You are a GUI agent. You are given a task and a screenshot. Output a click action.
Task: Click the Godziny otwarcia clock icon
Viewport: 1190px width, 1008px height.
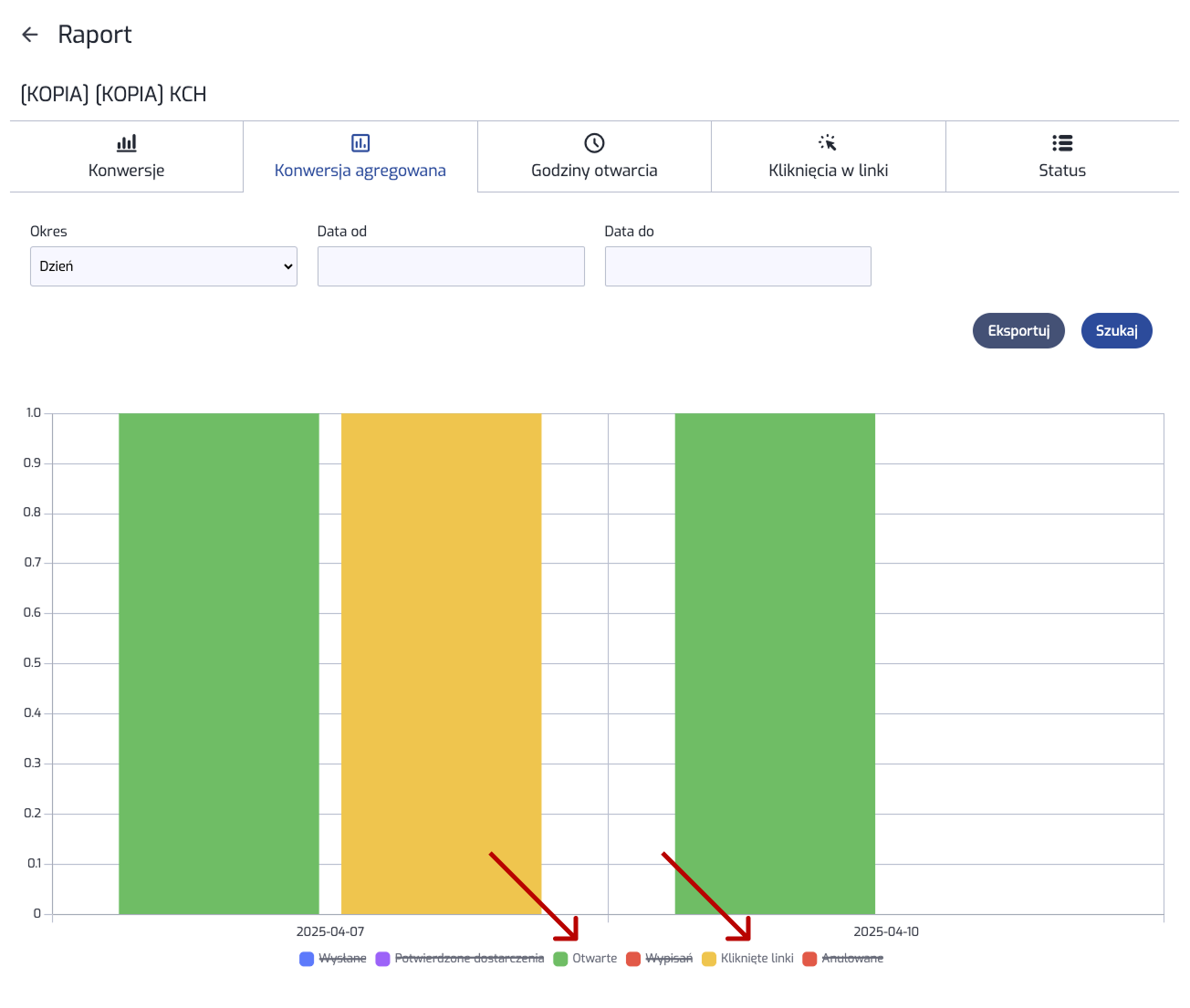(x=594, y=143)
